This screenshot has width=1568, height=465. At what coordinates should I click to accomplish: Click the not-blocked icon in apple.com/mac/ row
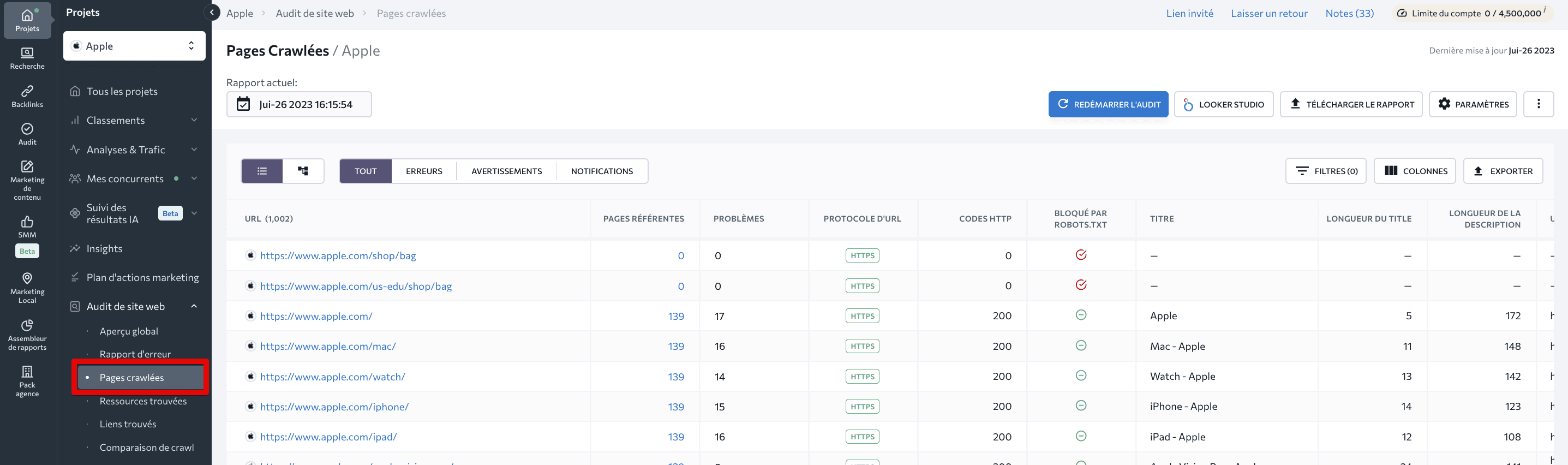coord(1081,345)
